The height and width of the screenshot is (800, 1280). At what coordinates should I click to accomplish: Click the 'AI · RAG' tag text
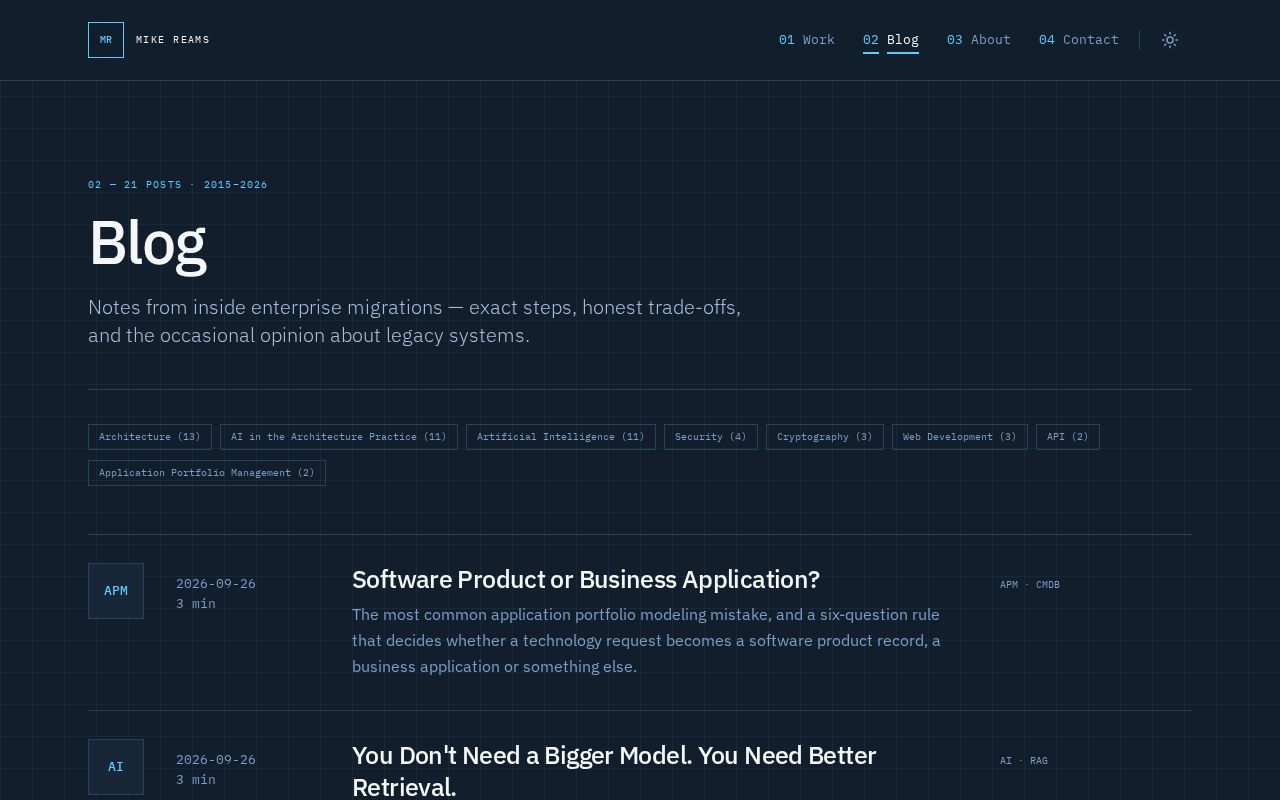1024,761
